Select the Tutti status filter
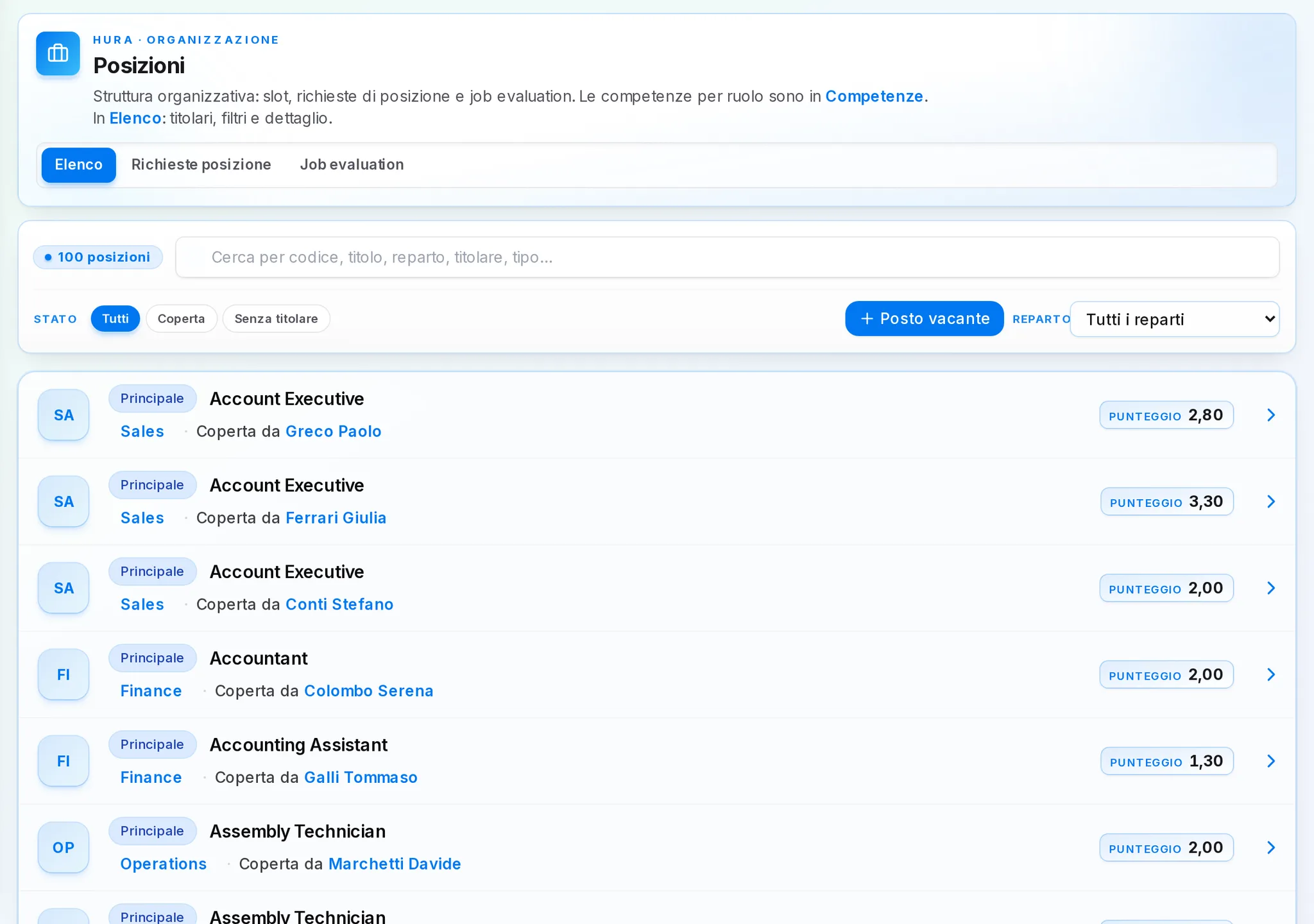The image size is (1314, 924). (x=115, y=319)
